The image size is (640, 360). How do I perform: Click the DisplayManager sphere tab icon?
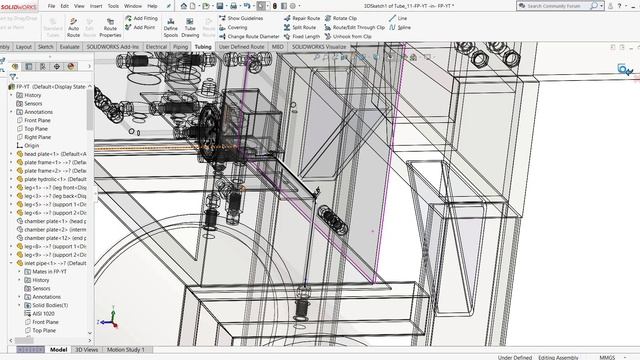[71, 66]
